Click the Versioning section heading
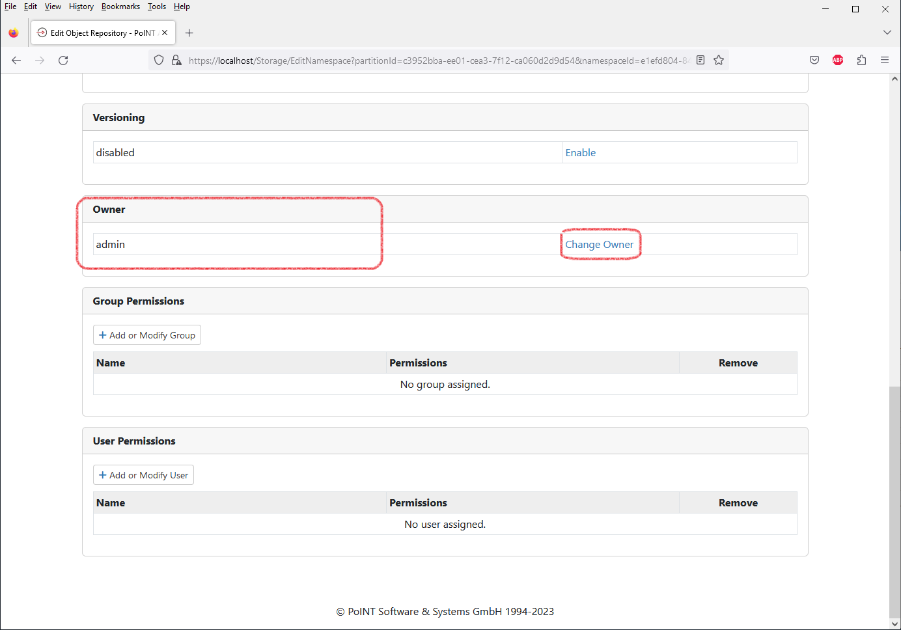This screenshot has height=630, width=901. click(x=119, y=117)
